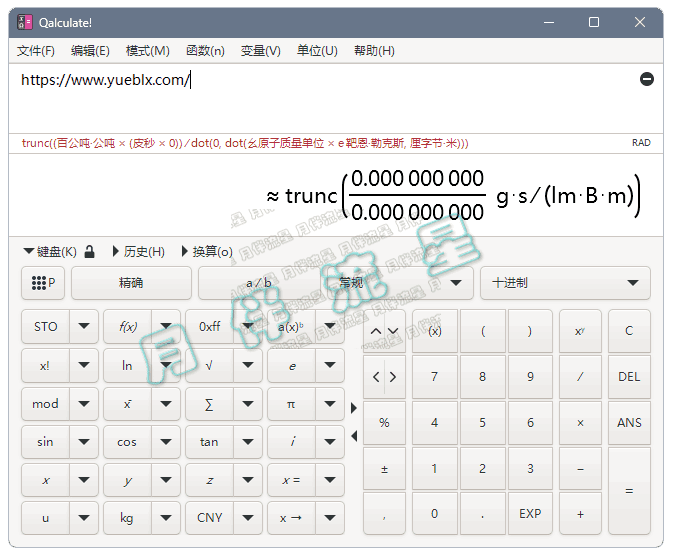Click the division / key
673x557 pixels.
(580, 377)
